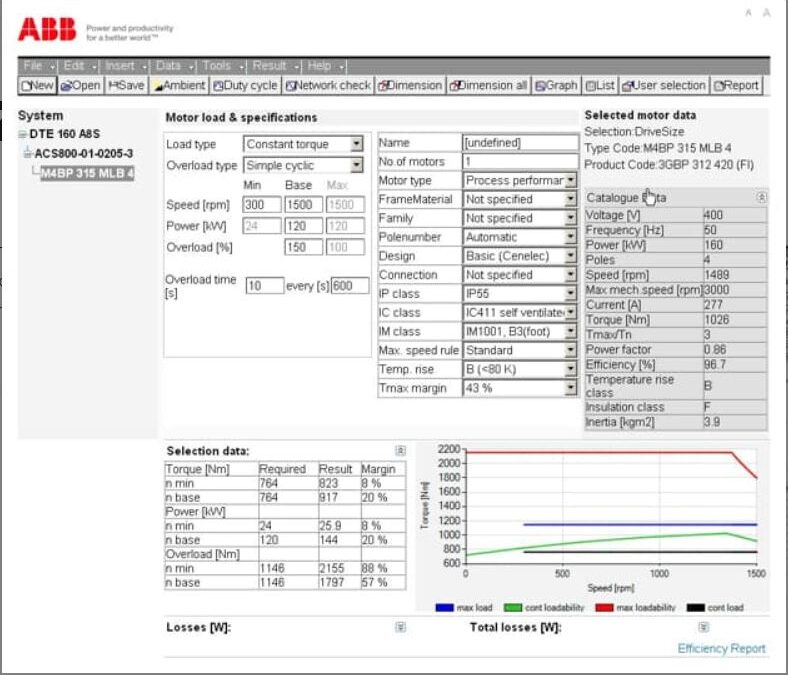Image resolution: width=788 pixels, height=675 pixels.
Task: Collapse the Catalogue data section
Action: coord(761,198)
